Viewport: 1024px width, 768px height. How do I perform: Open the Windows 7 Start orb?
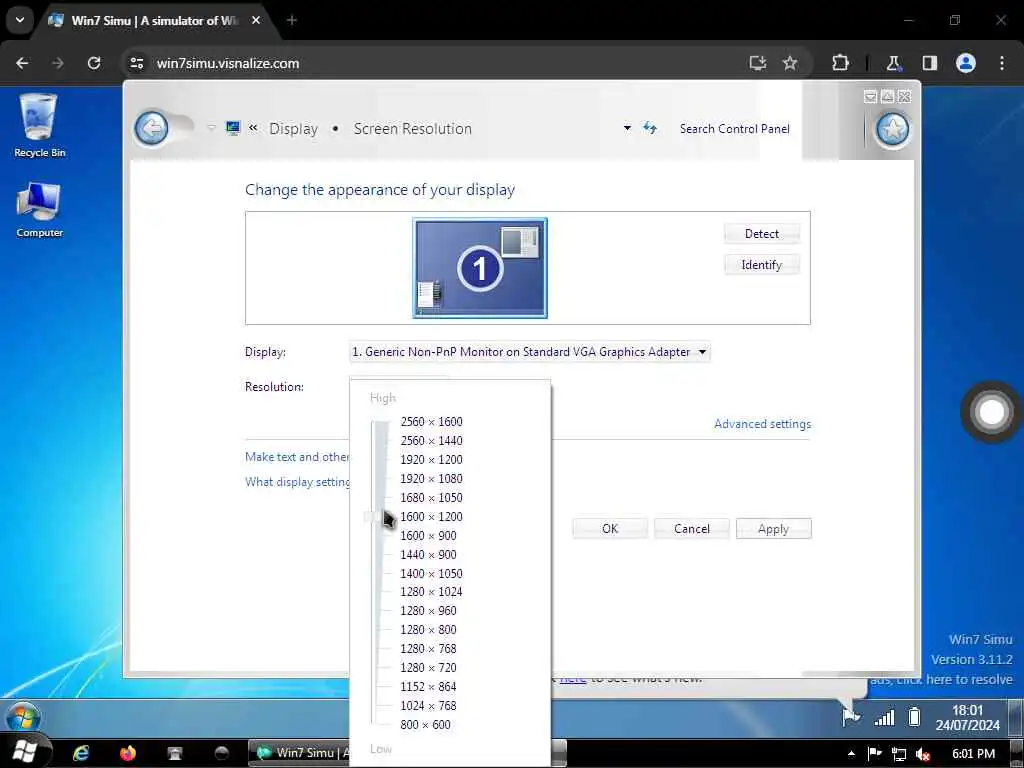pyautogui.click(x=23, y=717)
